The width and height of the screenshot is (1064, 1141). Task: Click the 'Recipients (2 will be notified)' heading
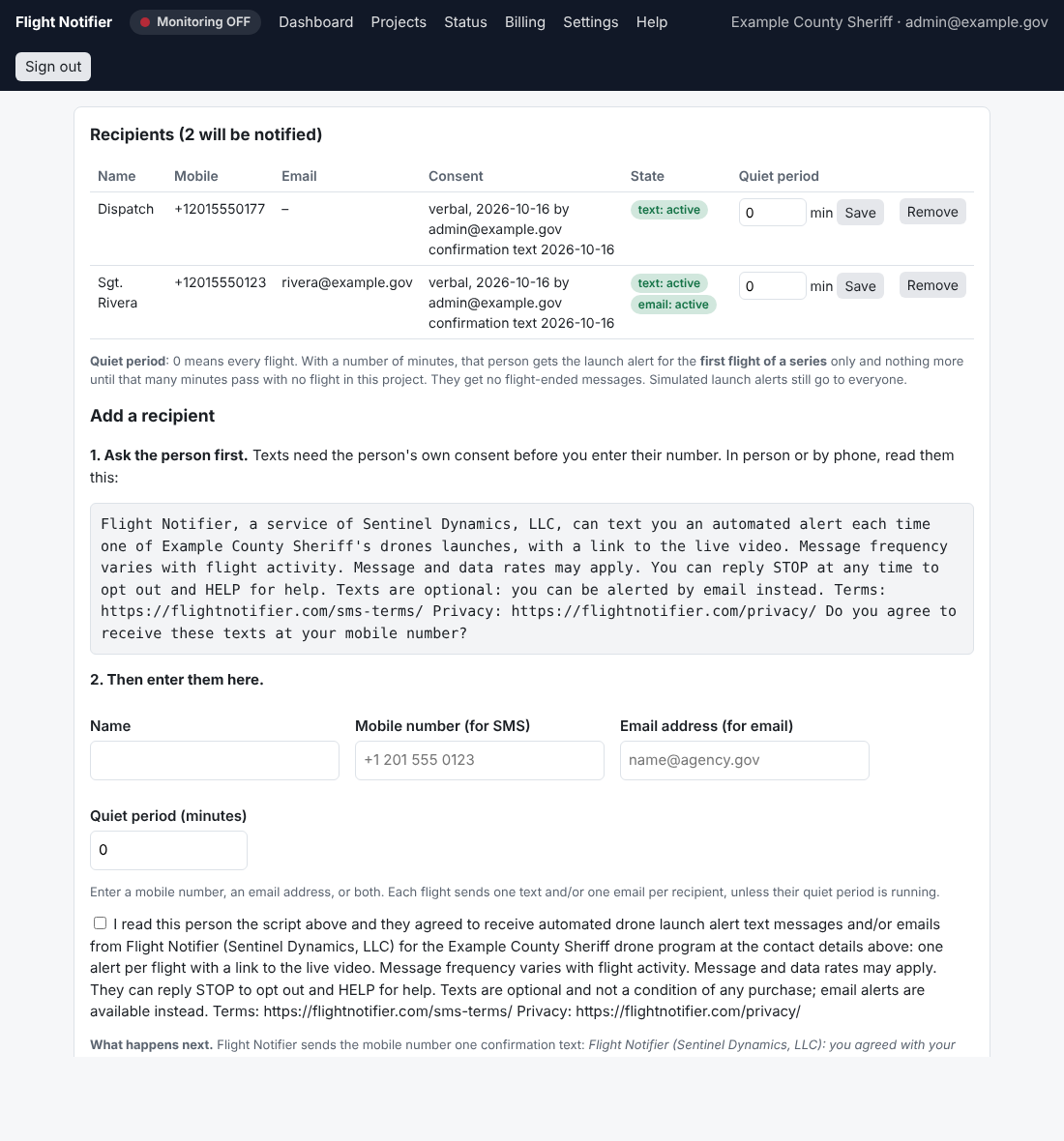pyautogui.click(x=206, y=134)
